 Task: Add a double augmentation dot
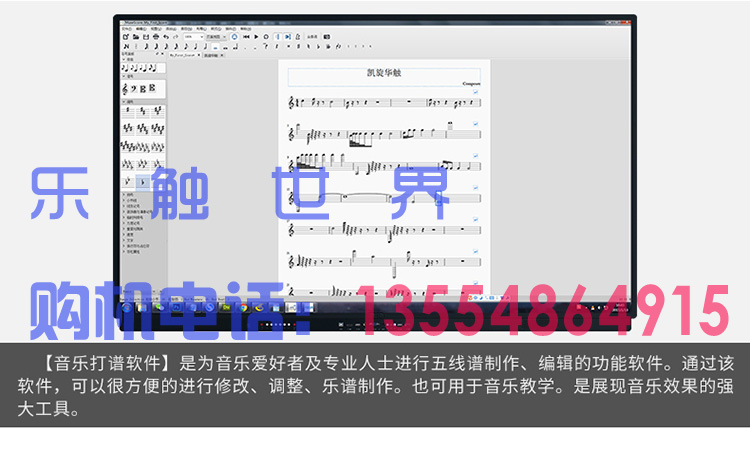pyautogui.click(x=255, y=47)
